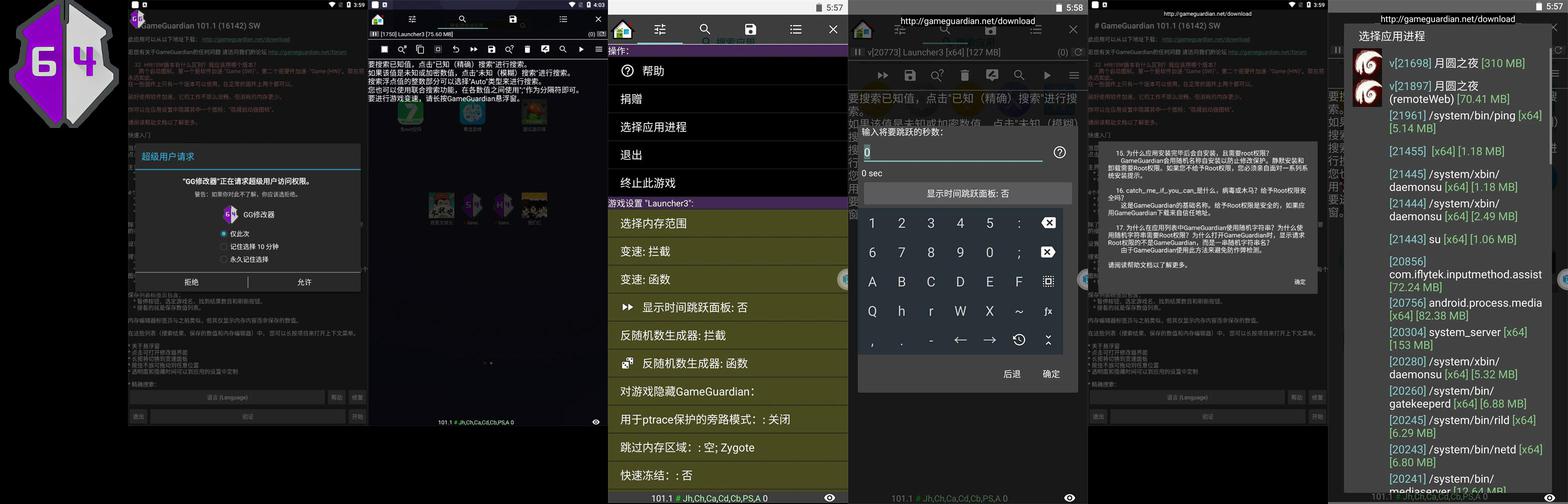
Task: Tap the select-all dotted square keypad key
Action: (1048, 282)
